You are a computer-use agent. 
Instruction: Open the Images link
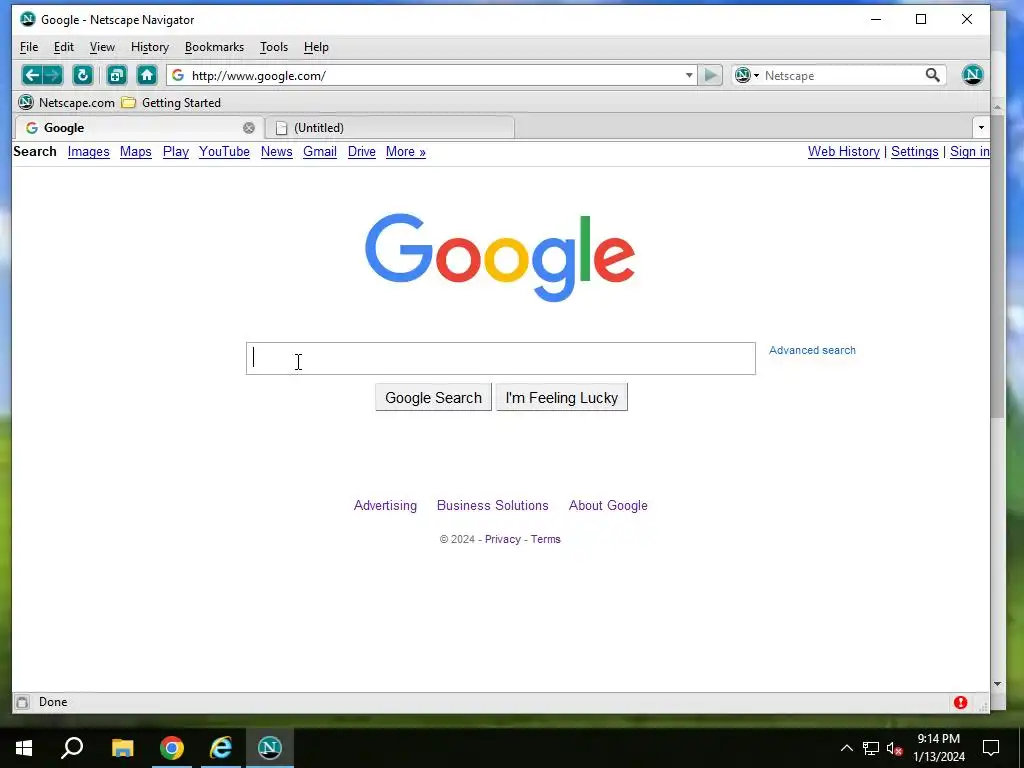pos(89,152)
